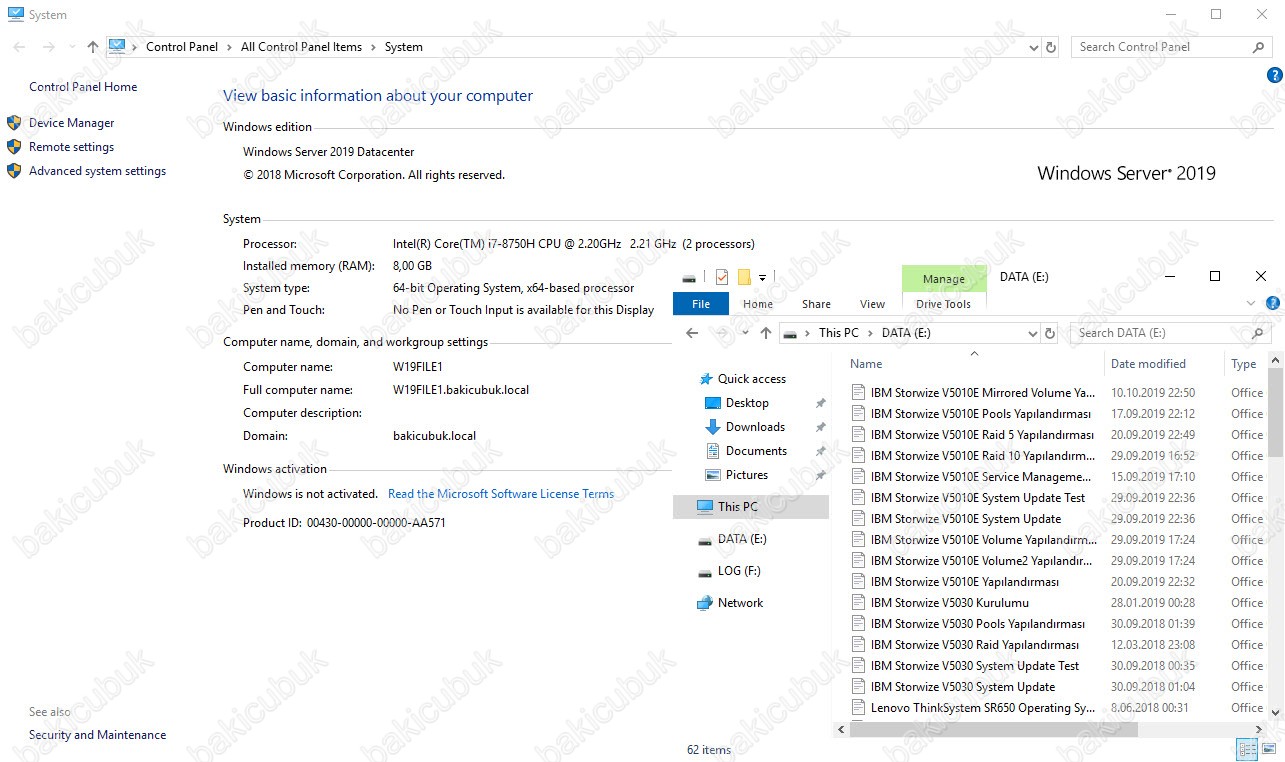The height and width of the screenshot is (762, 1285).
Task: Open Advanced system settings link
Action: coord(97,171)
